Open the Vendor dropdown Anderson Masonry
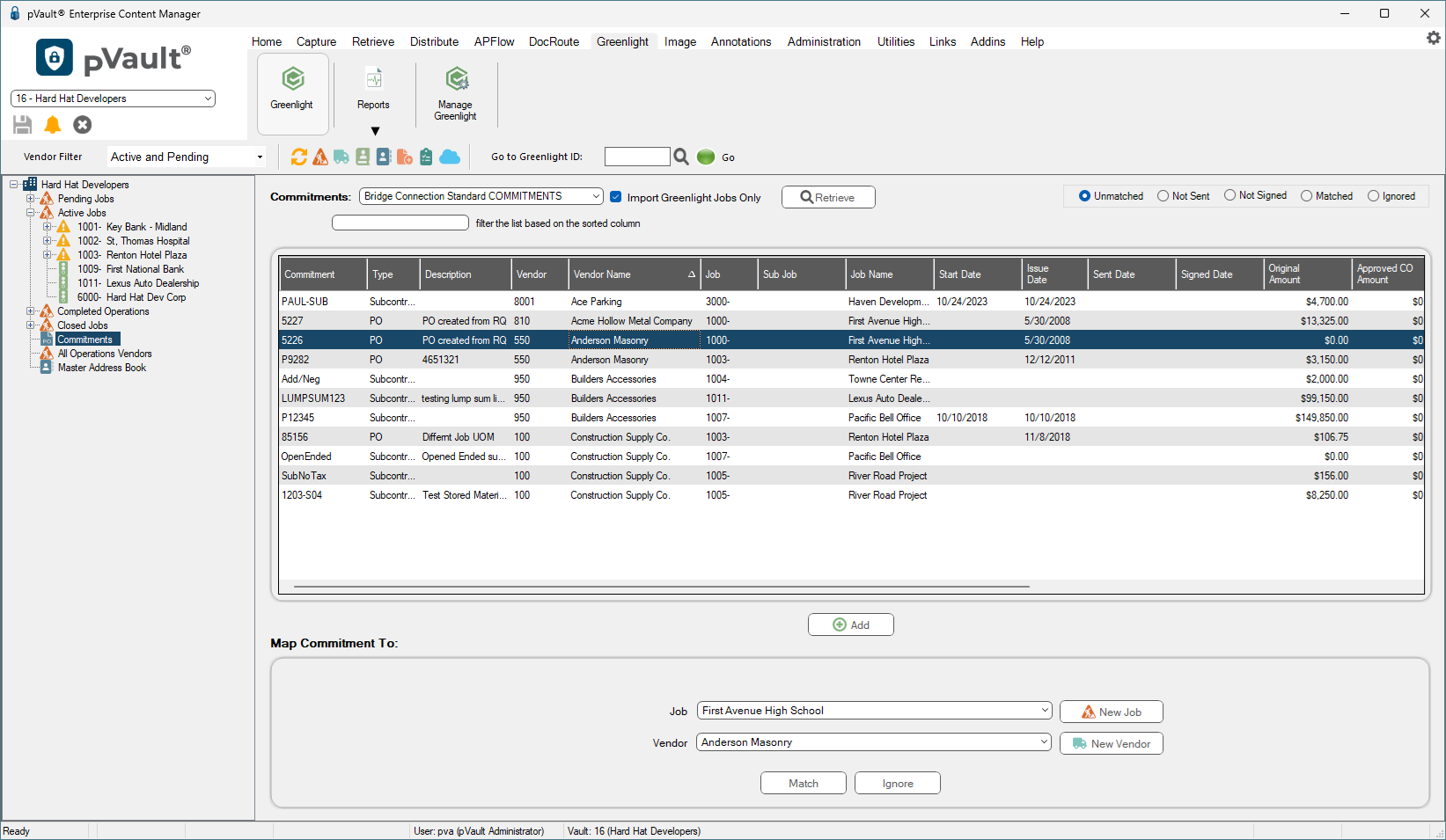Screen dimensions: 1446x840 pyautogui.click(x=875, y=742)
